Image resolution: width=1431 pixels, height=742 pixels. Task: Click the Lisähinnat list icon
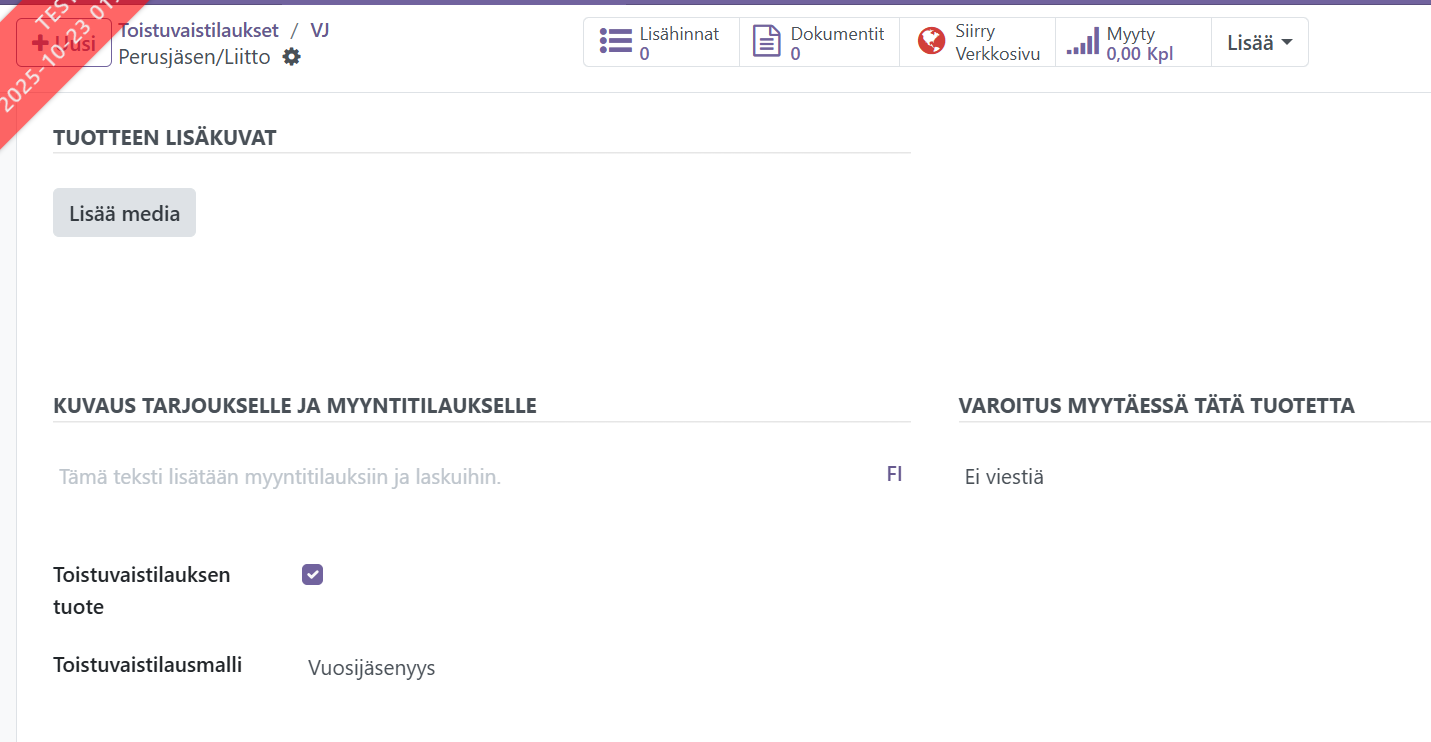tap(615, 41)
